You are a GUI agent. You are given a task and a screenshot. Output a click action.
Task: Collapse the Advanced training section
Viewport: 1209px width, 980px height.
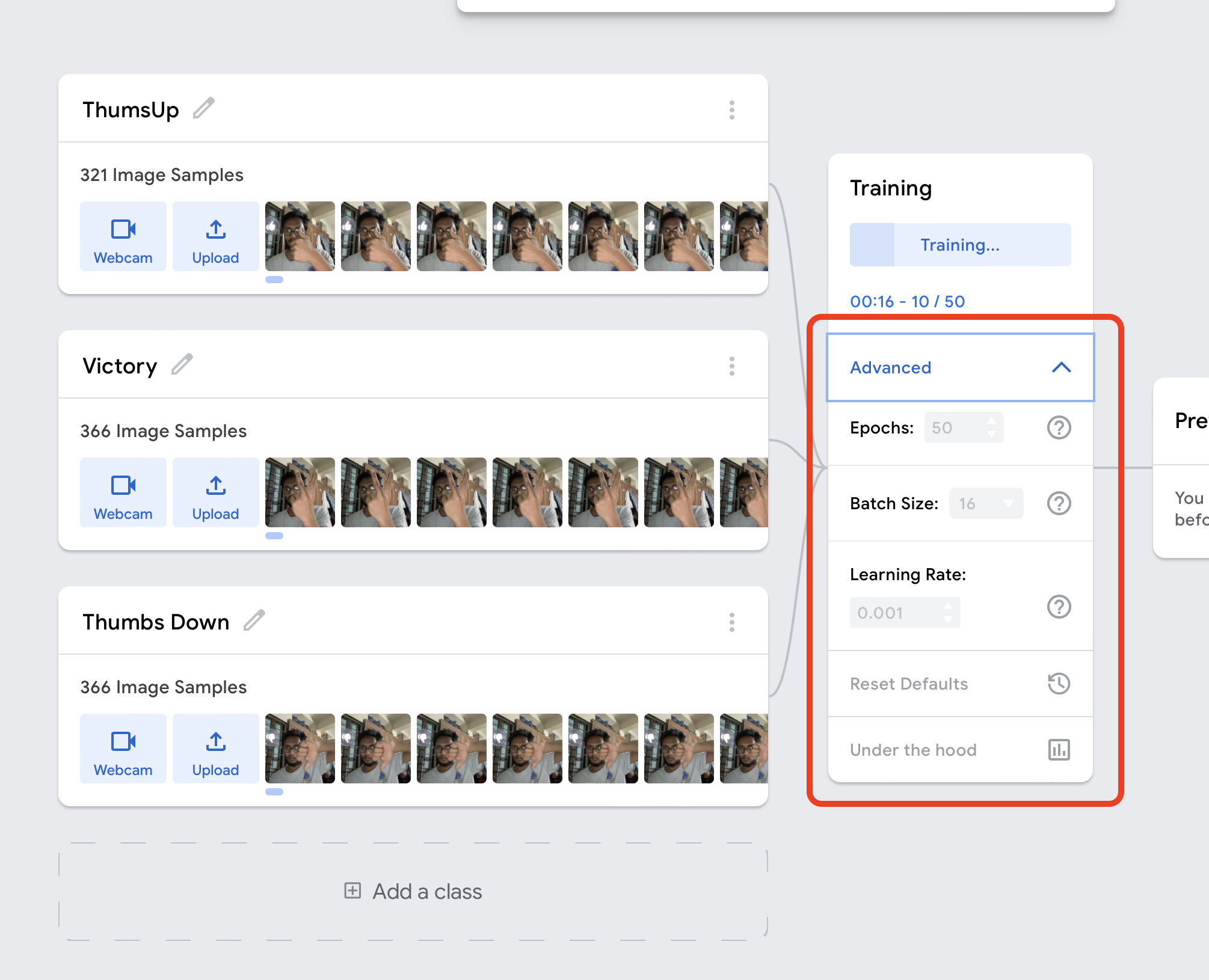pos(1061,367)
